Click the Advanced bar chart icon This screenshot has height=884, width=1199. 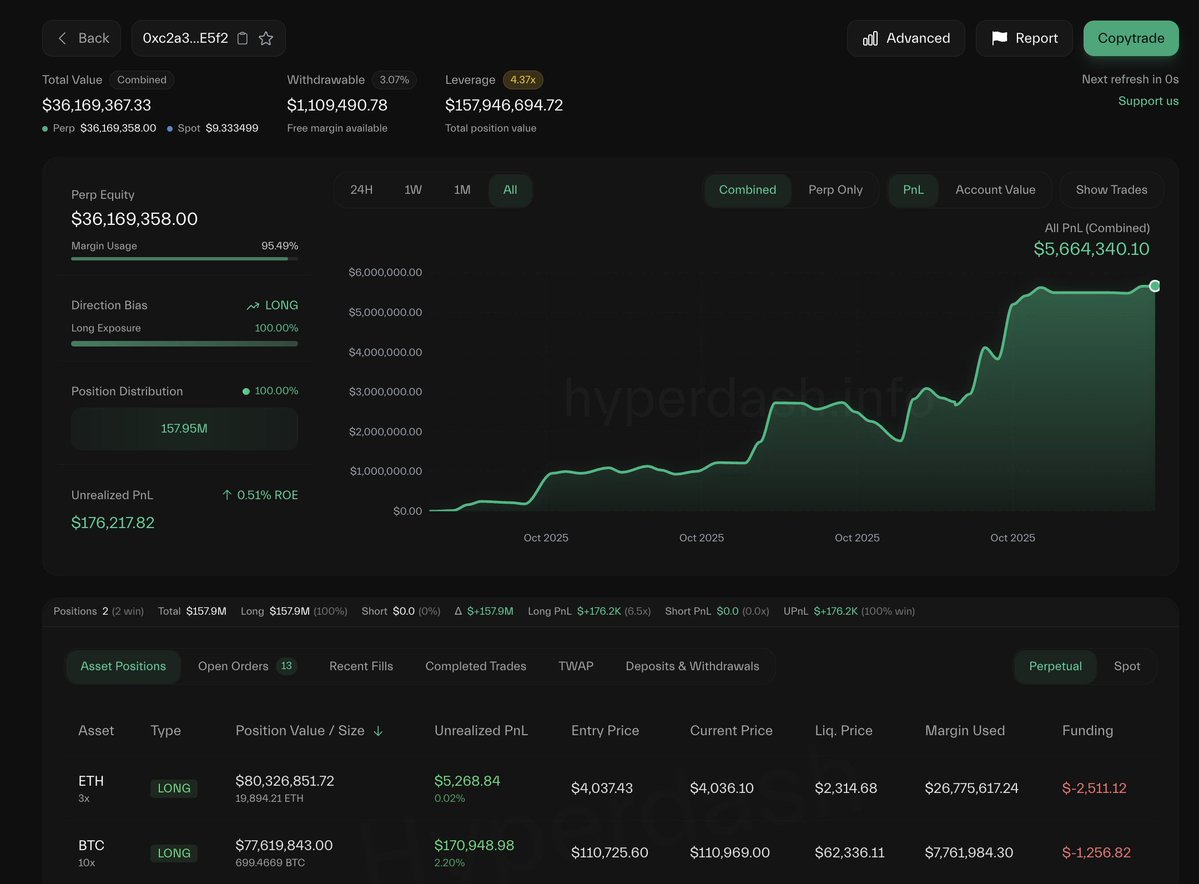tap(870, 38)
